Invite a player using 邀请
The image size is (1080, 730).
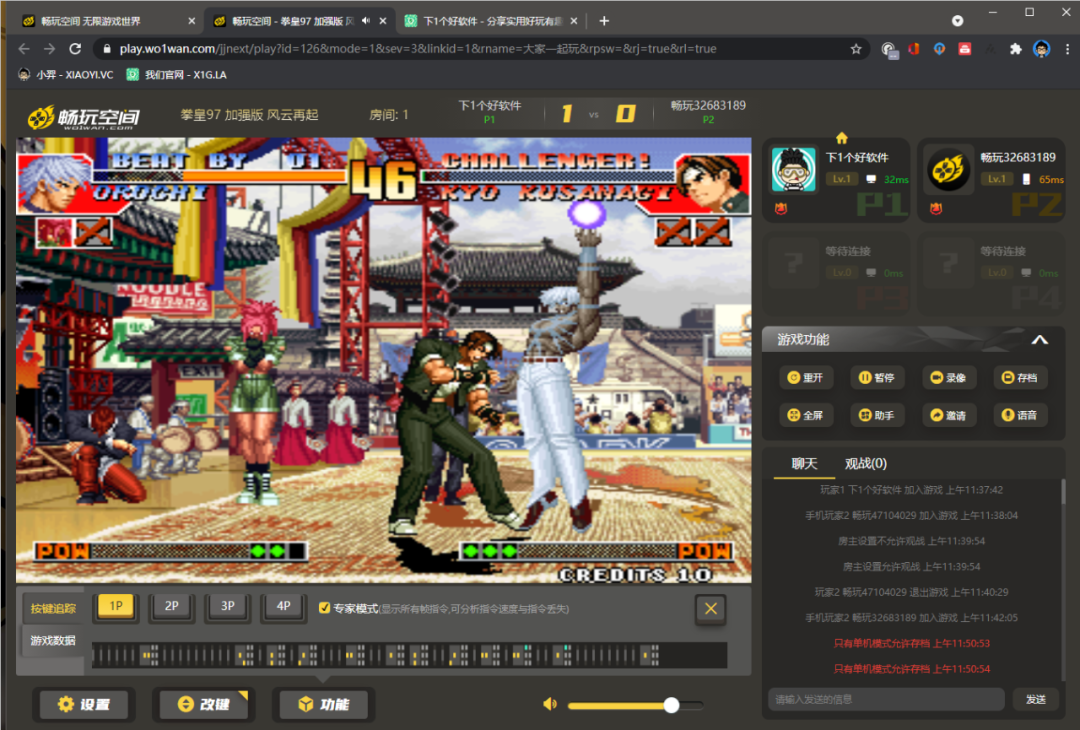click(x=947, y=415)
